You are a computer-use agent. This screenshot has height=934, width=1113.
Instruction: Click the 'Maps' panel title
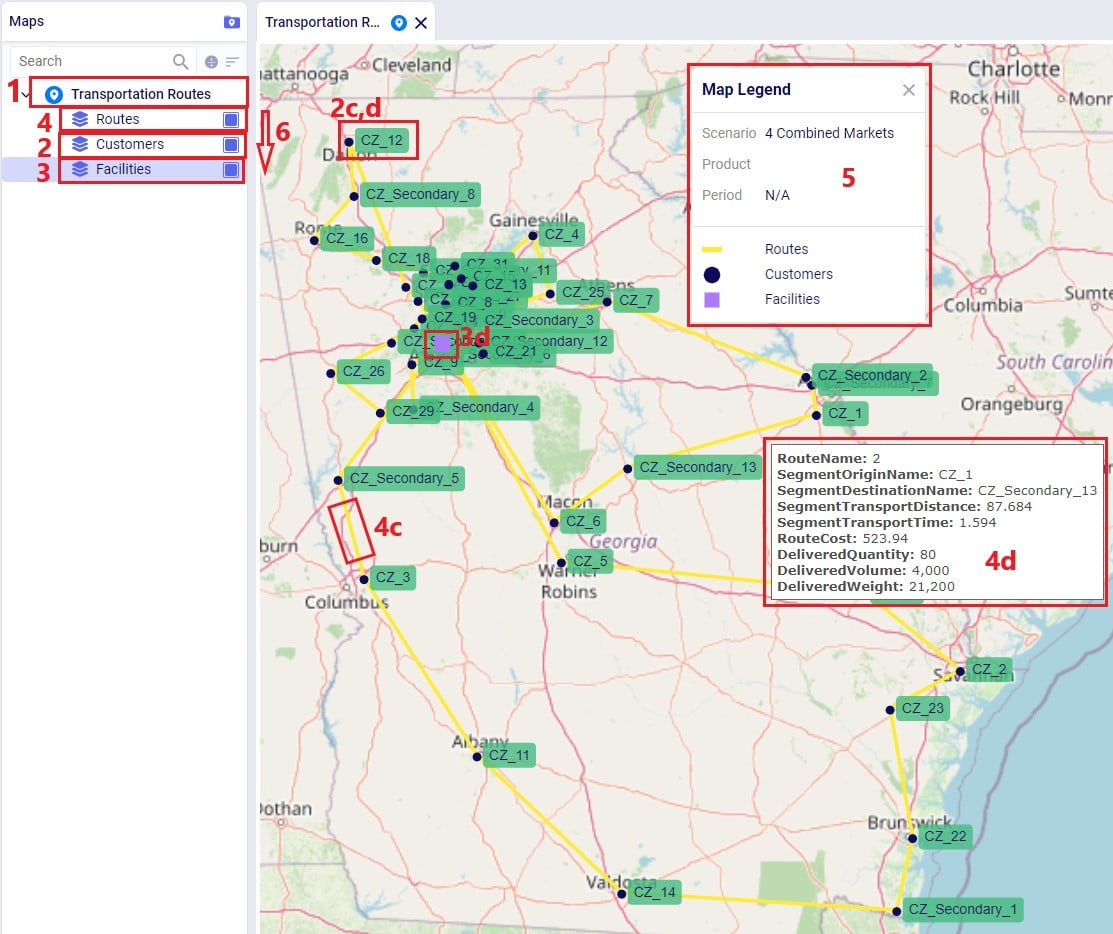click(x=26, y=21)
